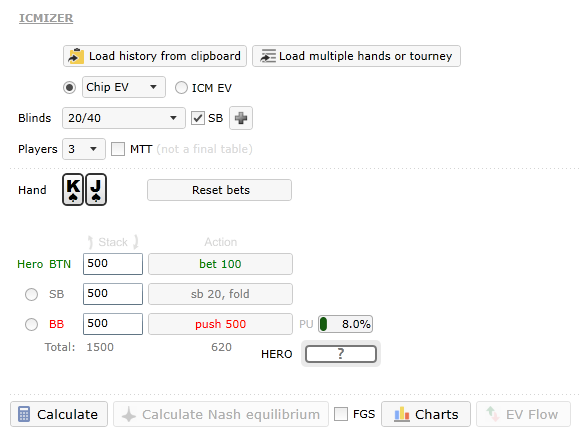Enable the MTT checkbox

118,149
